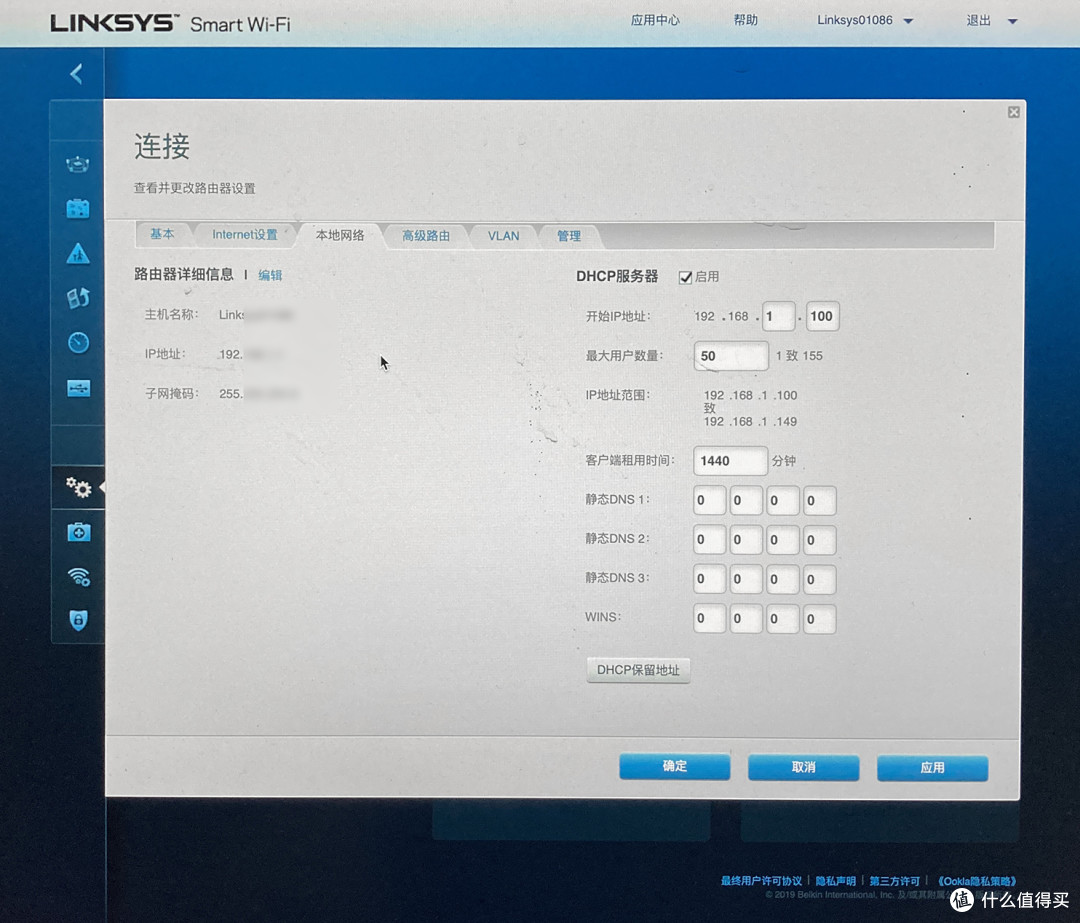Open the Troubleshooting first-aid icon

point(78,533)
